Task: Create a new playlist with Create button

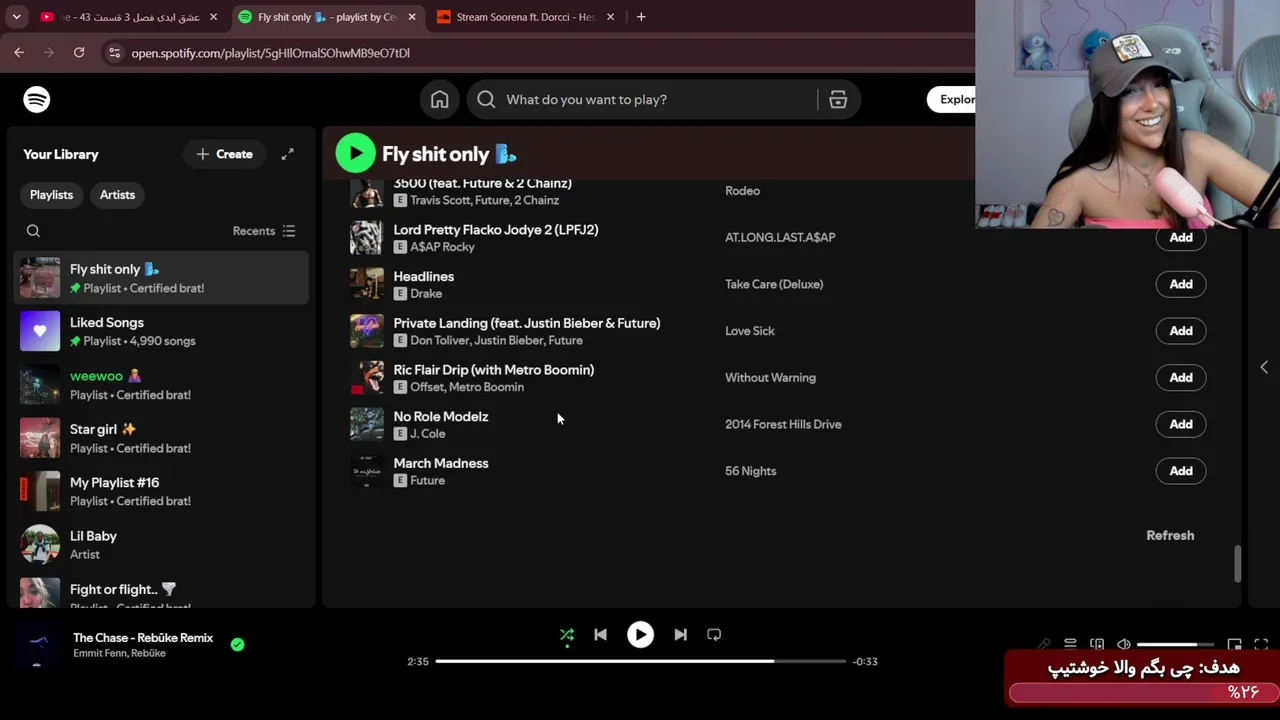Action: coord(224,154)
